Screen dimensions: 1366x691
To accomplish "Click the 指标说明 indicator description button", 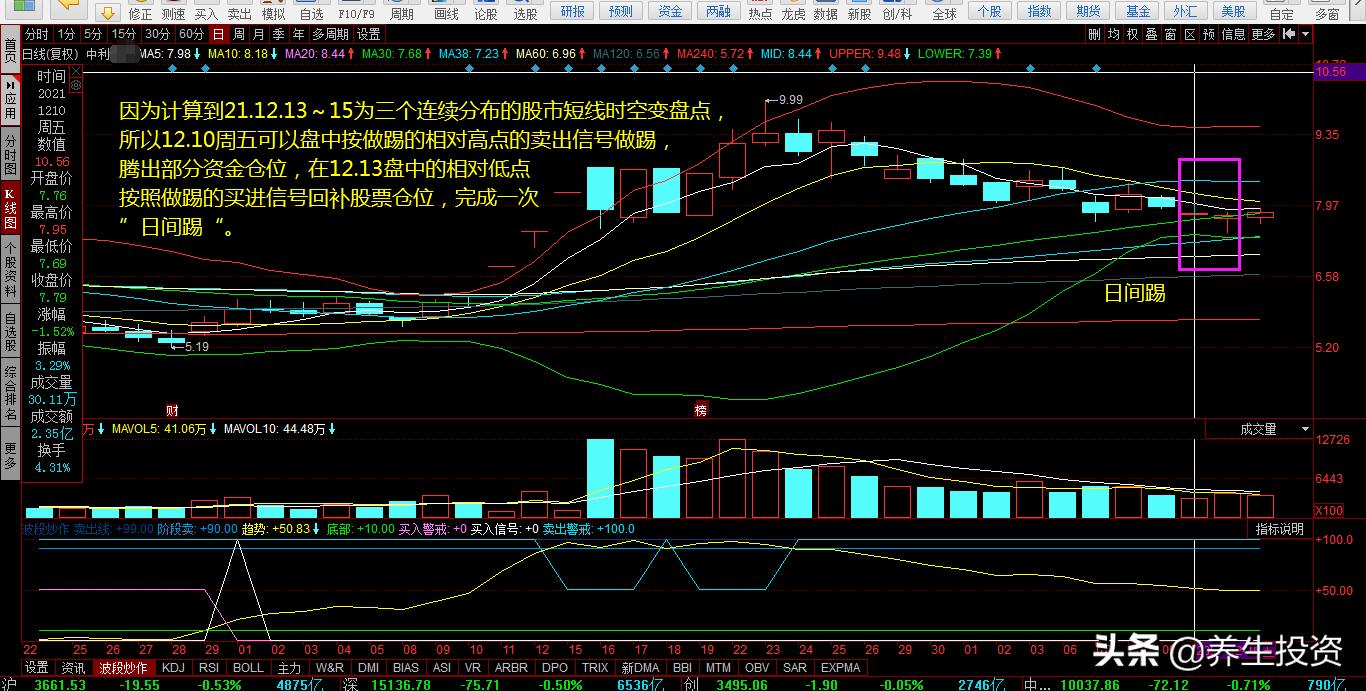I will 1279,529.
